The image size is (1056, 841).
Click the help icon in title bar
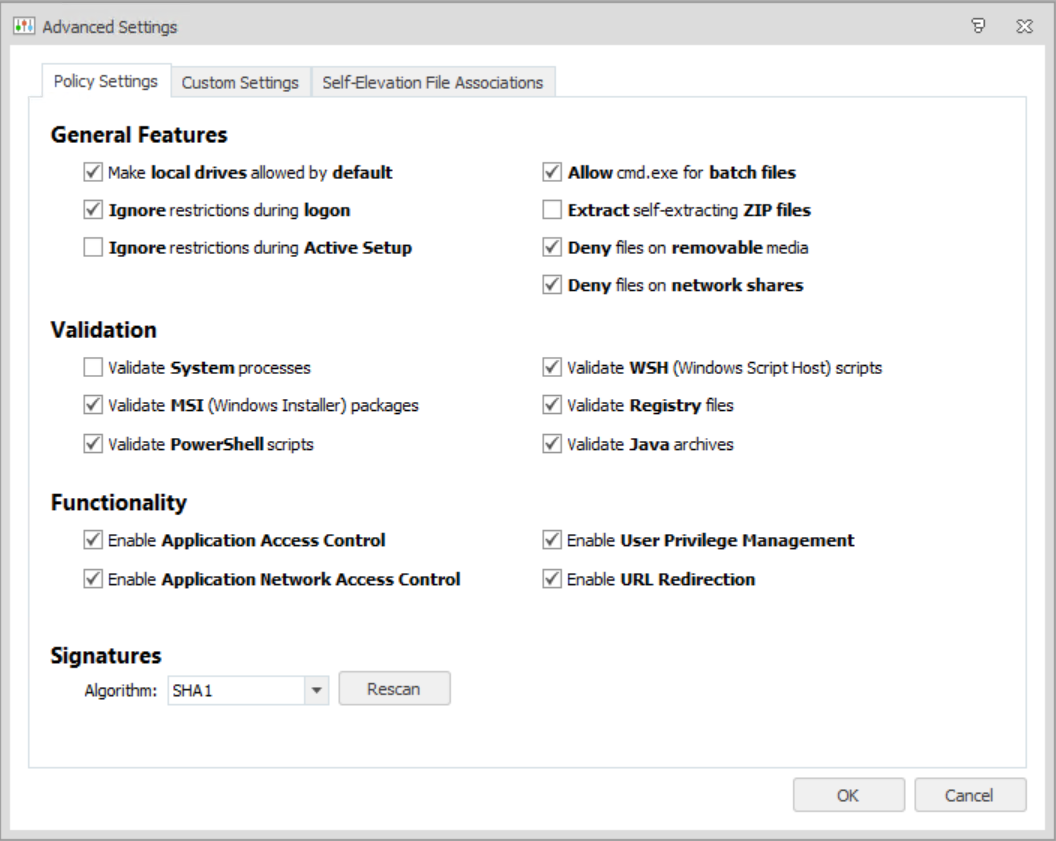[x=979, y=27]
